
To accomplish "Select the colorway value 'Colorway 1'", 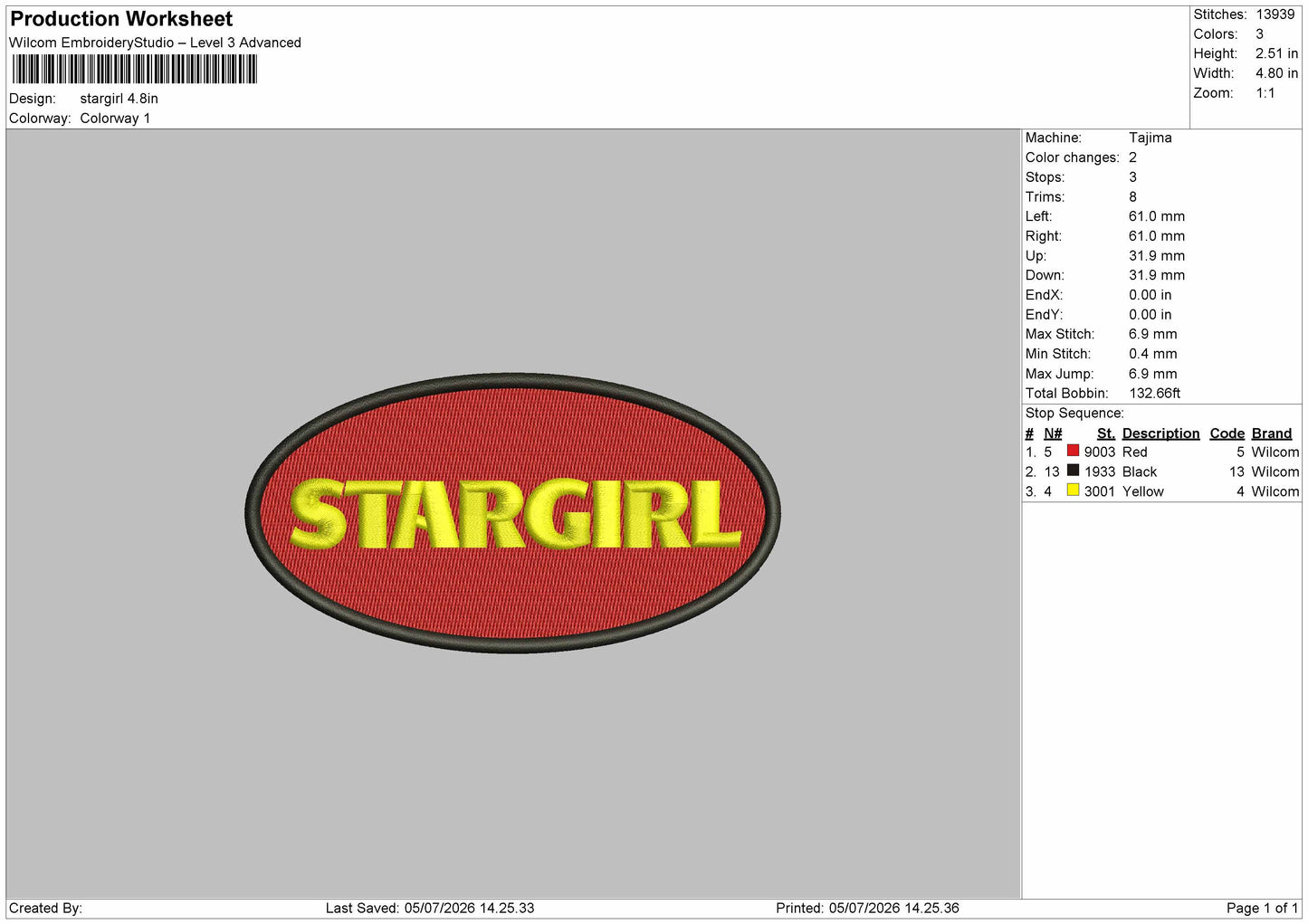I will [x=115, y=119].
